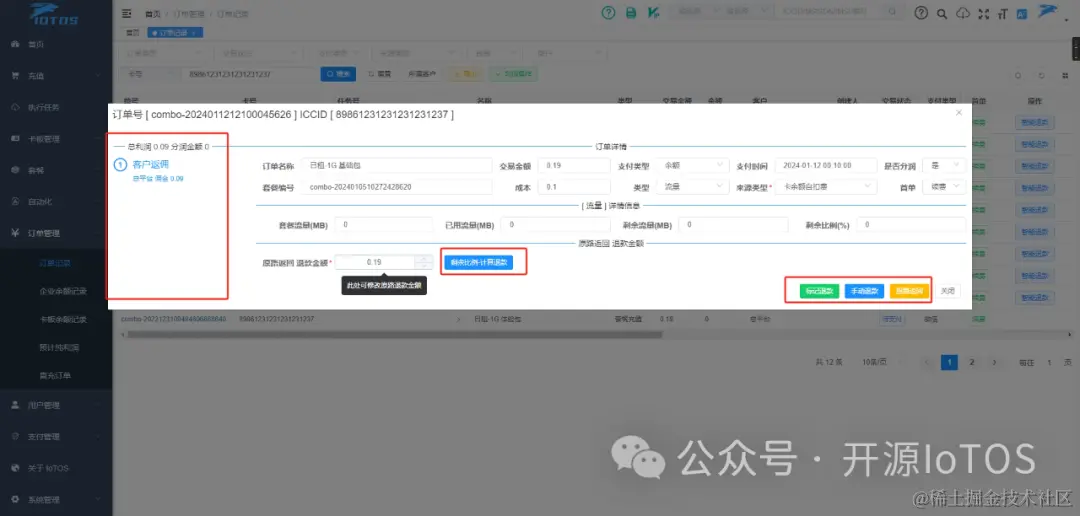
Task: Click the font size icon in header
Action: pos(1002,13)
